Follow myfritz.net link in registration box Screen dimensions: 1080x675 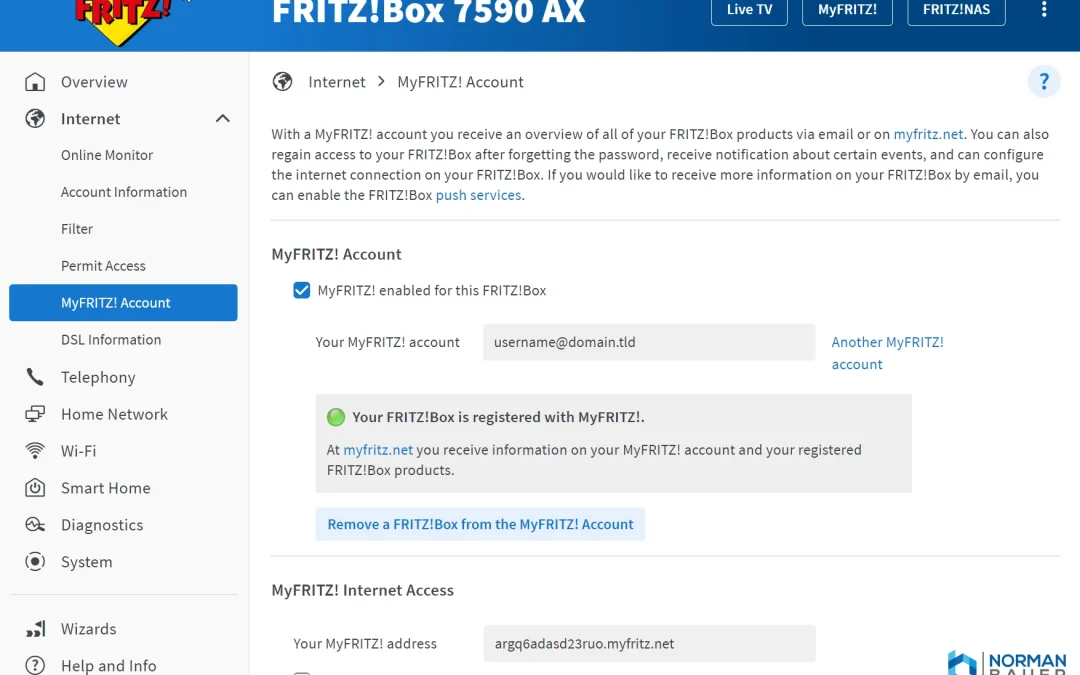pos(378,450)
